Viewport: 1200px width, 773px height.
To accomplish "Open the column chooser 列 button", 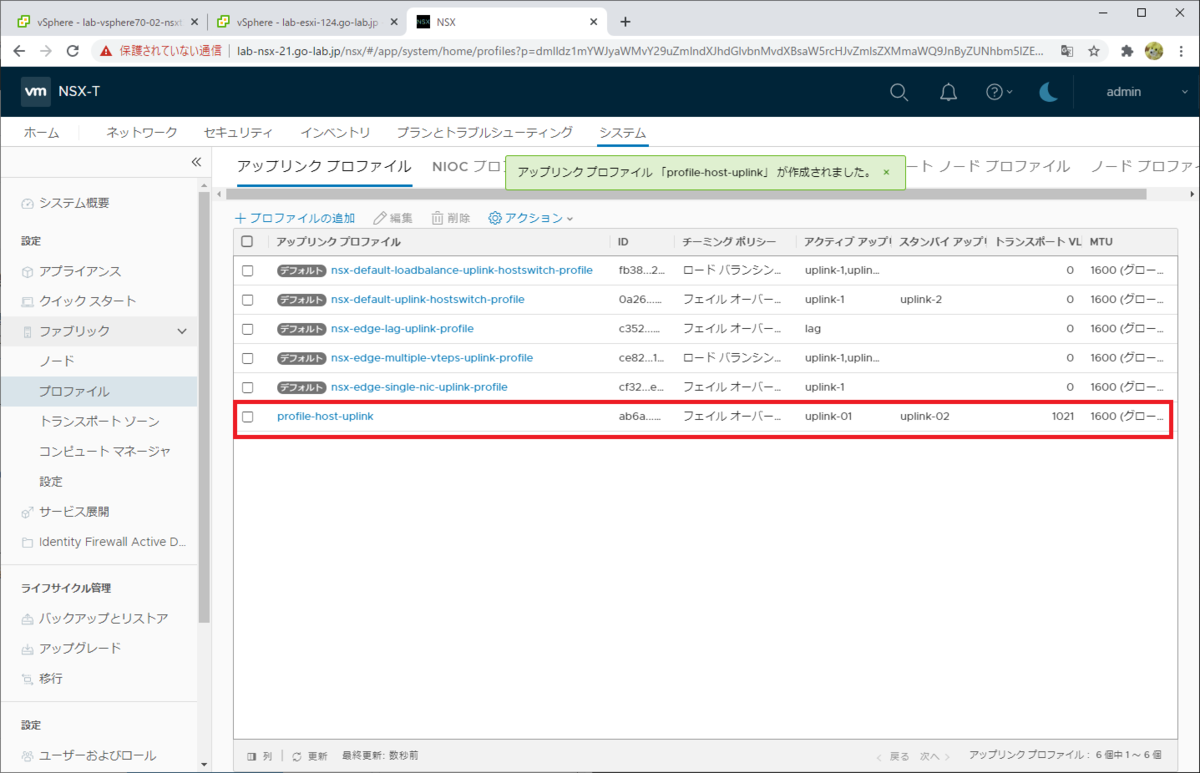I will click(258, 757).
